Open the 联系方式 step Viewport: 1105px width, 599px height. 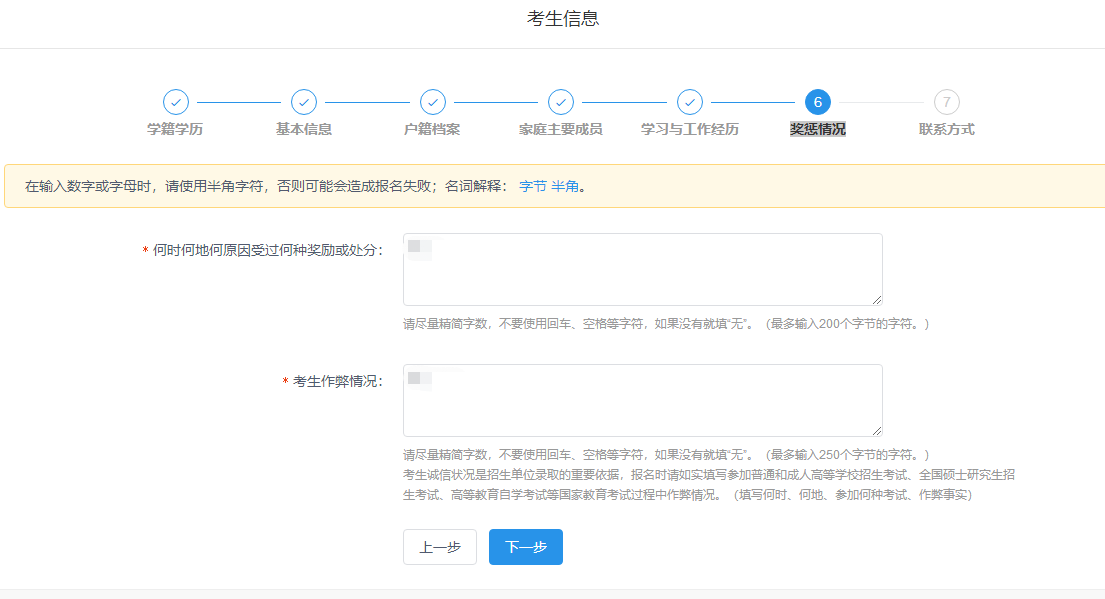click(945, 129)
